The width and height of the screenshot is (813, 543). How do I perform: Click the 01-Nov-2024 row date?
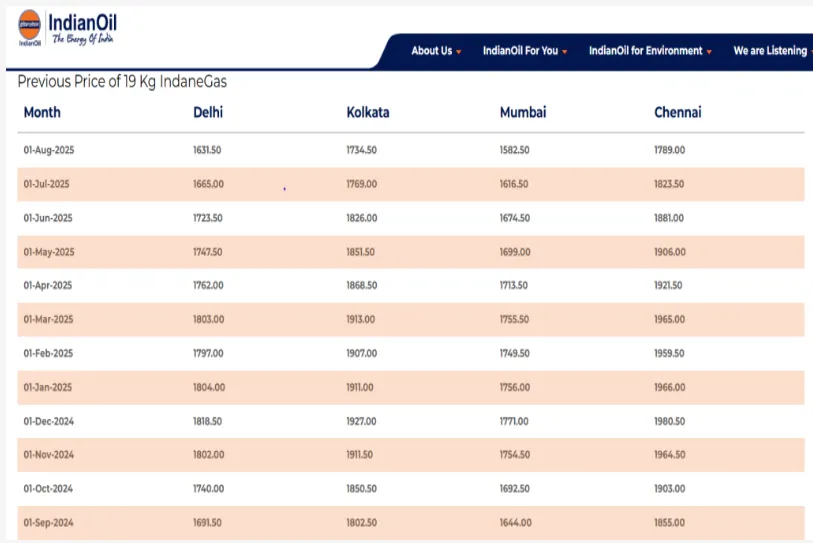(x=49, y=455)
